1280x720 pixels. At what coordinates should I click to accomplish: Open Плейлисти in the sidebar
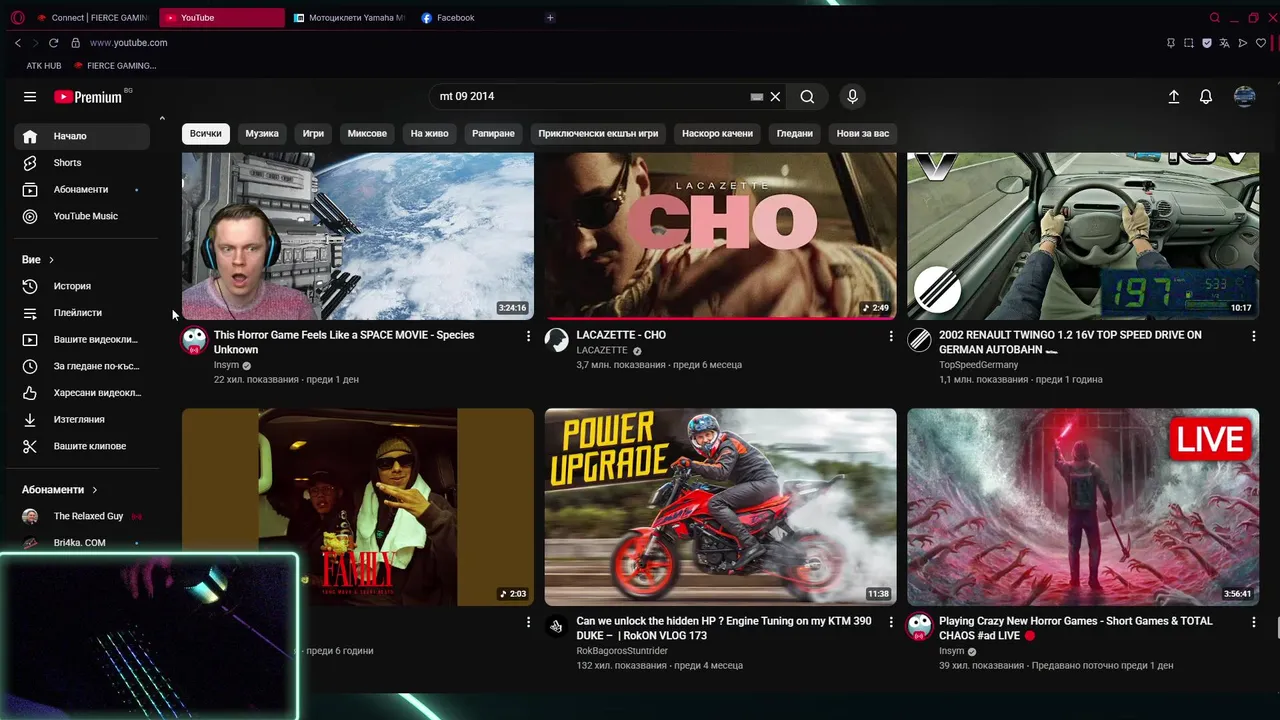[x=82, y=313]
